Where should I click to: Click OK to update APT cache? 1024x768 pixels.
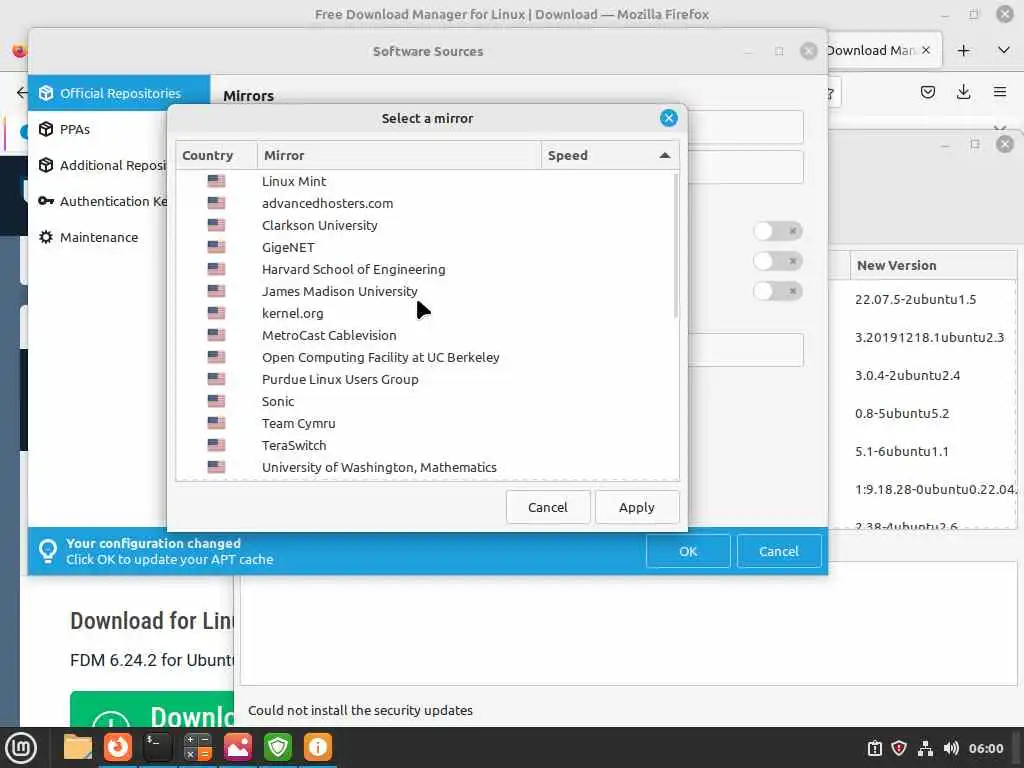click(x=688, y=551)
